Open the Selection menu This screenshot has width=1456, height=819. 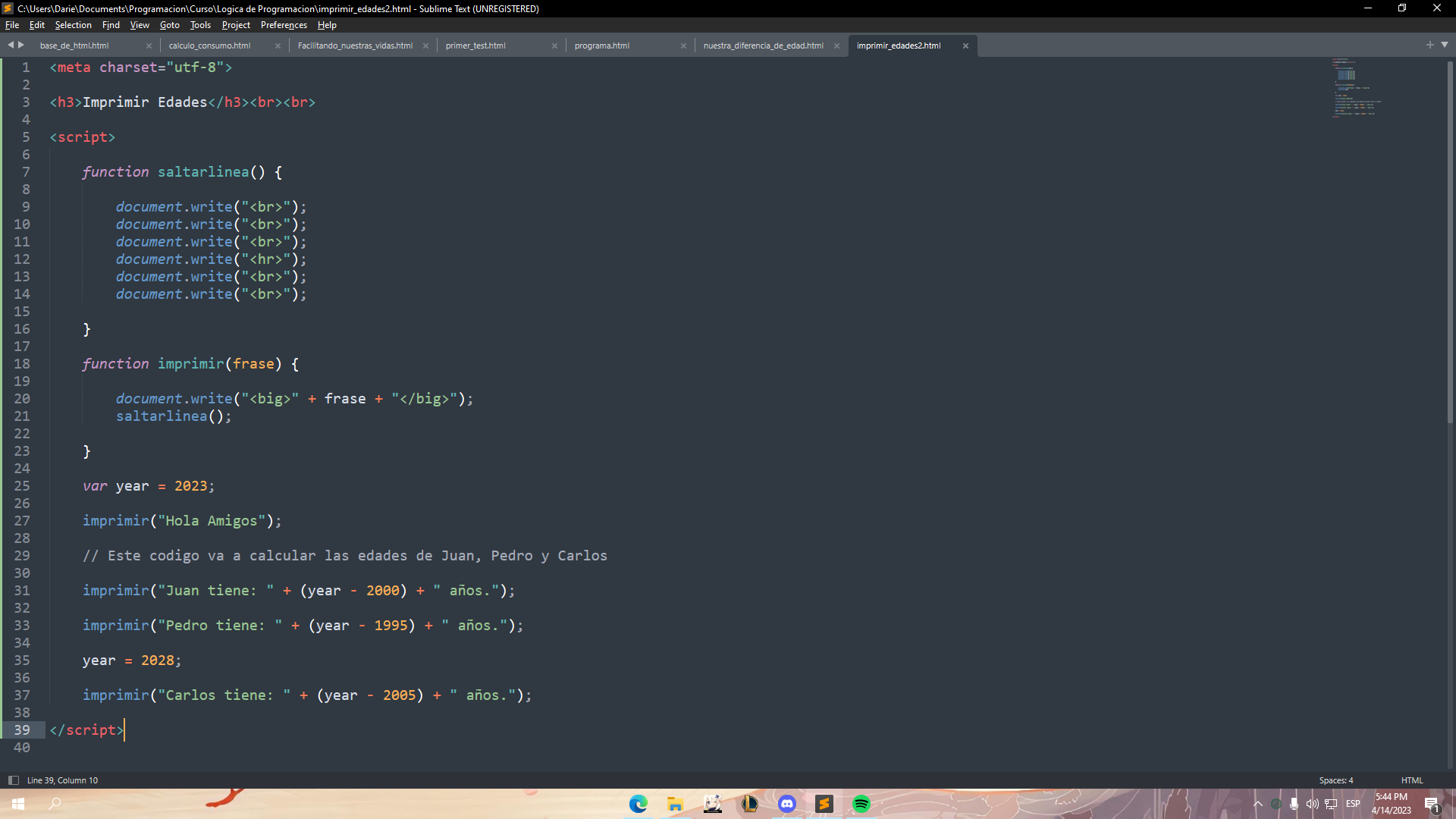point(73,25)
